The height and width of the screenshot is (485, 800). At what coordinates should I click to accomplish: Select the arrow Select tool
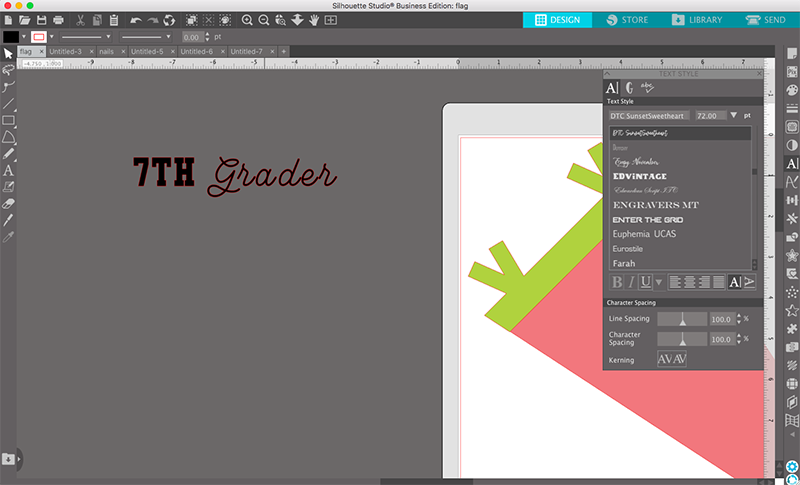(8, 54)
